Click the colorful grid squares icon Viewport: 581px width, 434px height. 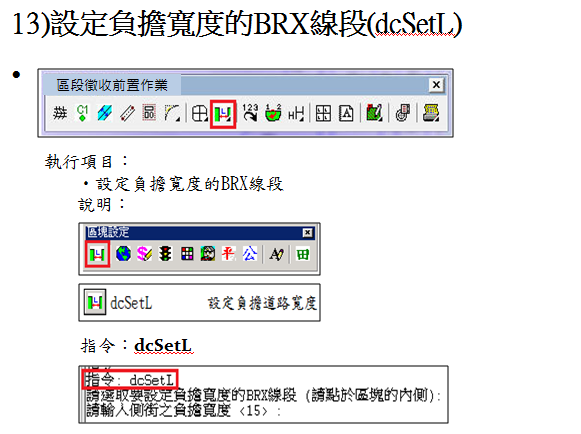187,254
